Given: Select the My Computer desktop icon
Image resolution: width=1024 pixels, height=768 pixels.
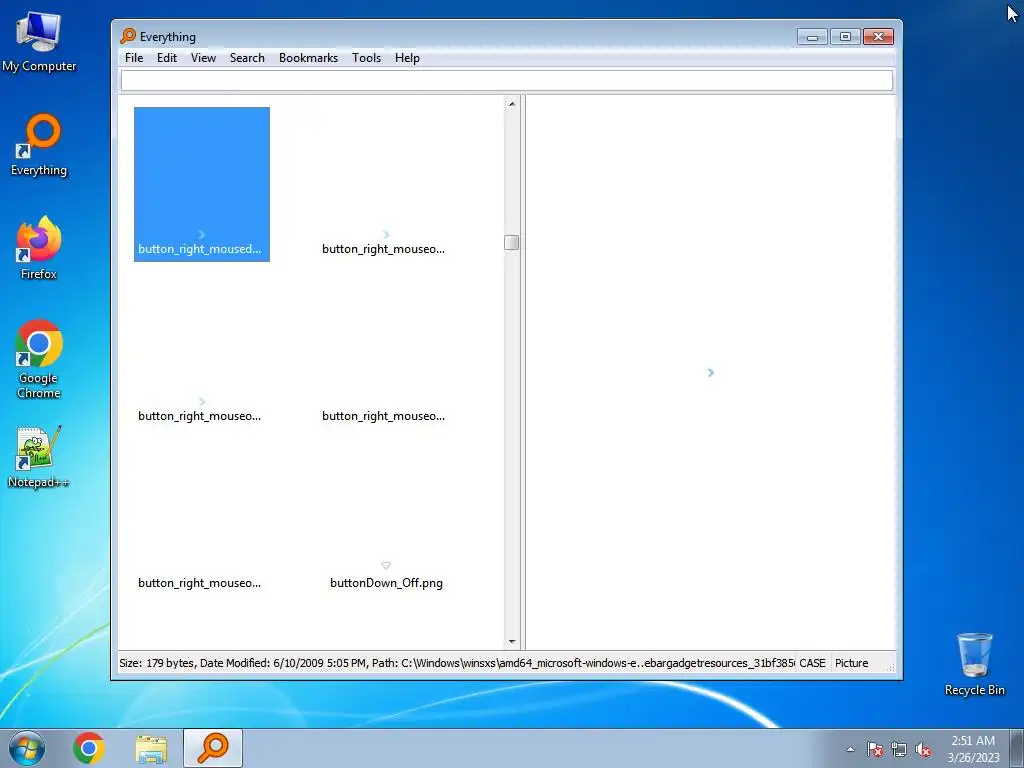Looking at the screenshot, I should click(39, 42).
